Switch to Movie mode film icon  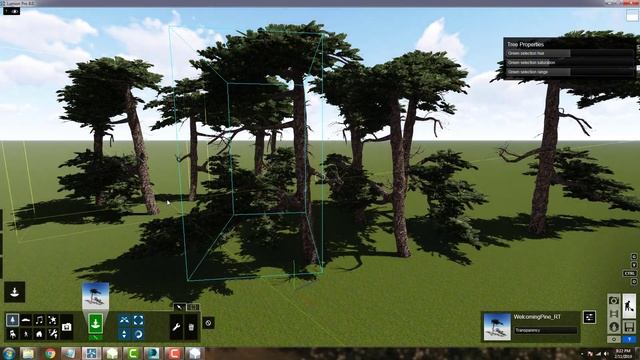(613, 313)
